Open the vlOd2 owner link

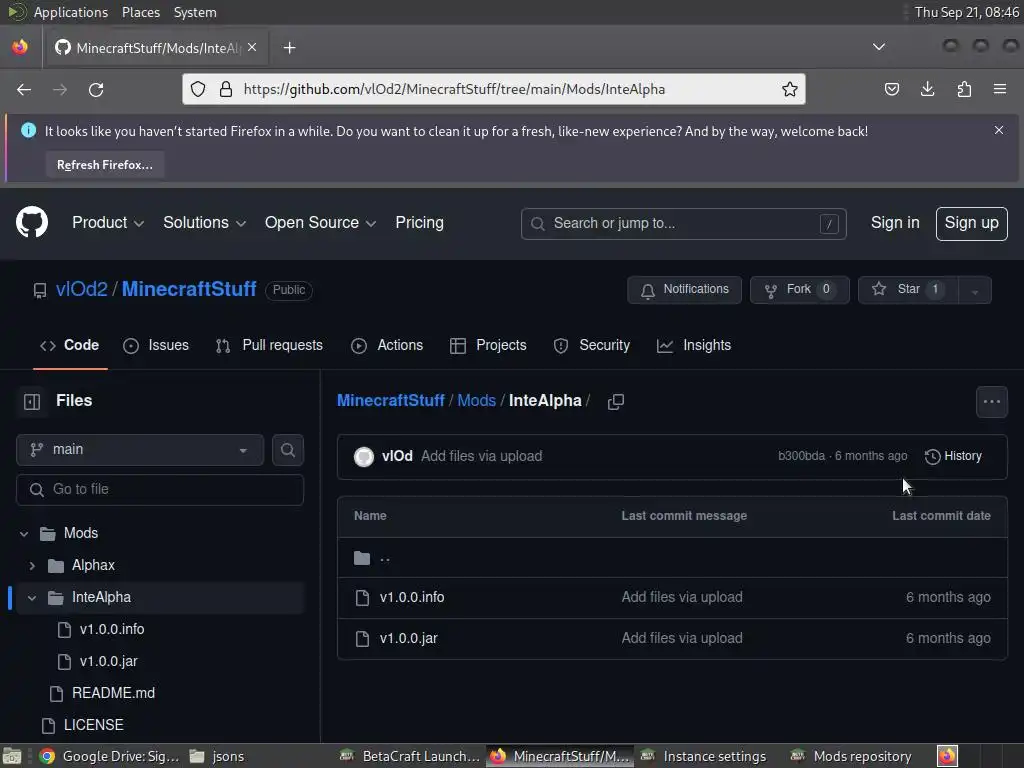coord(82,289)
